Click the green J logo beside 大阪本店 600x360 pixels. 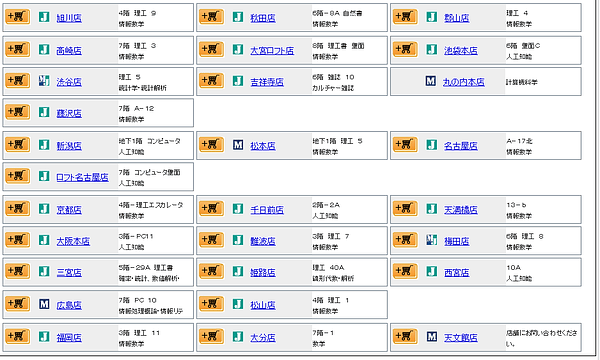pos(44,241)
